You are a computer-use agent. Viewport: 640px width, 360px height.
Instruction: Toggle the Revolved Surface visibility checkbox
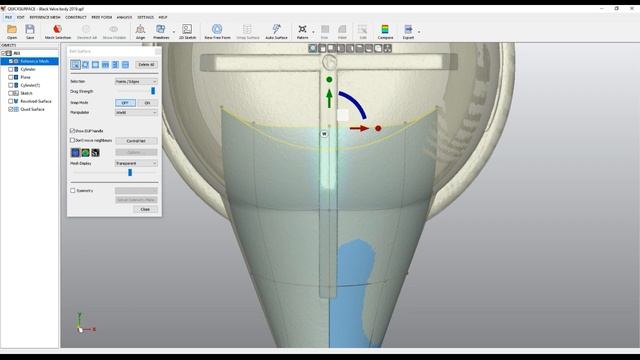[x=11, y=101]
